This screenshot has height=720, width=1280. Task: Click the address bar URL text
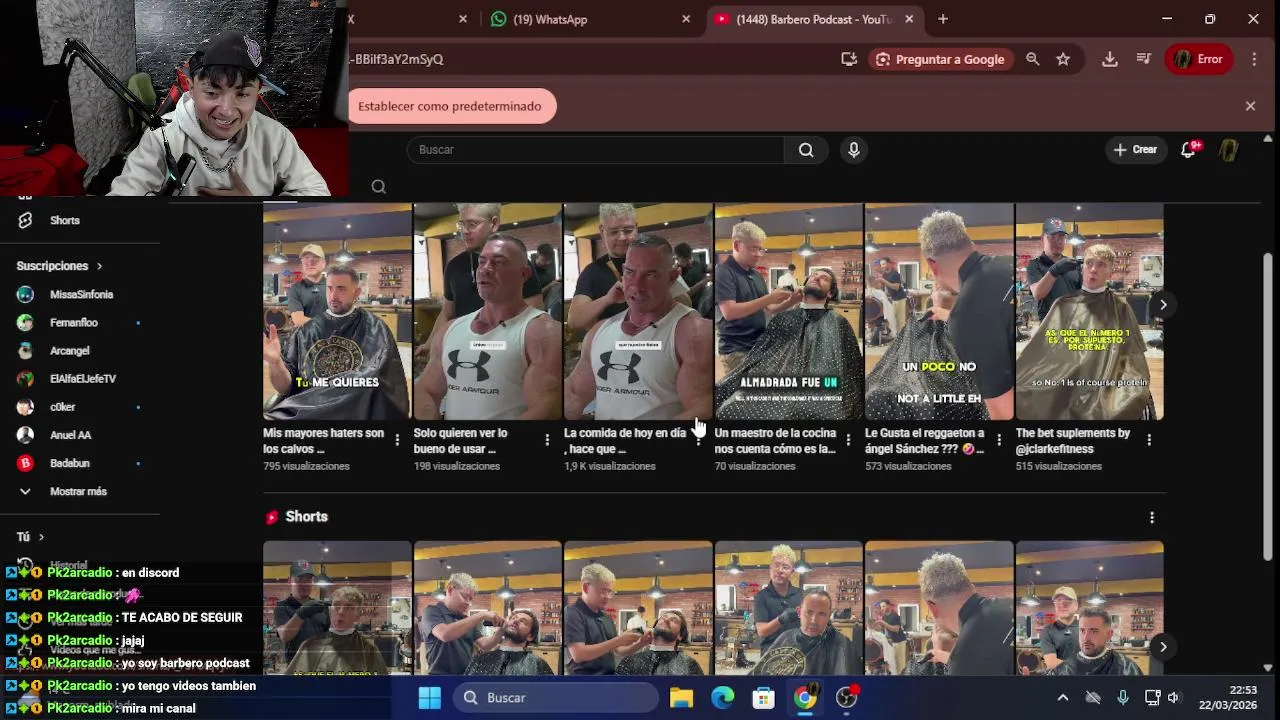(396, 59)
